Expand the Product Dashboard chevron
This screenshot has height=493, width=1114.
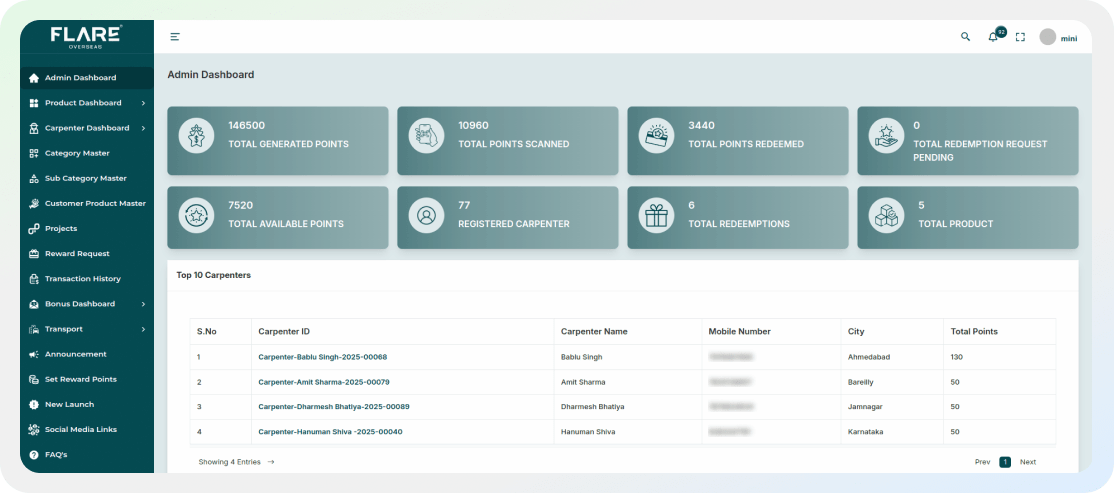(144, 103)
